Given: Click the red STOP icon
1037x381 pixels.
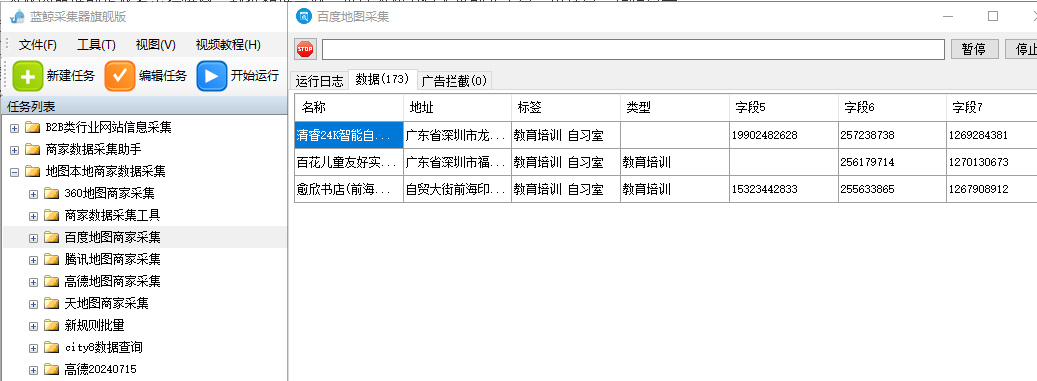Looking at the screenshot, I should click(305, 49).
